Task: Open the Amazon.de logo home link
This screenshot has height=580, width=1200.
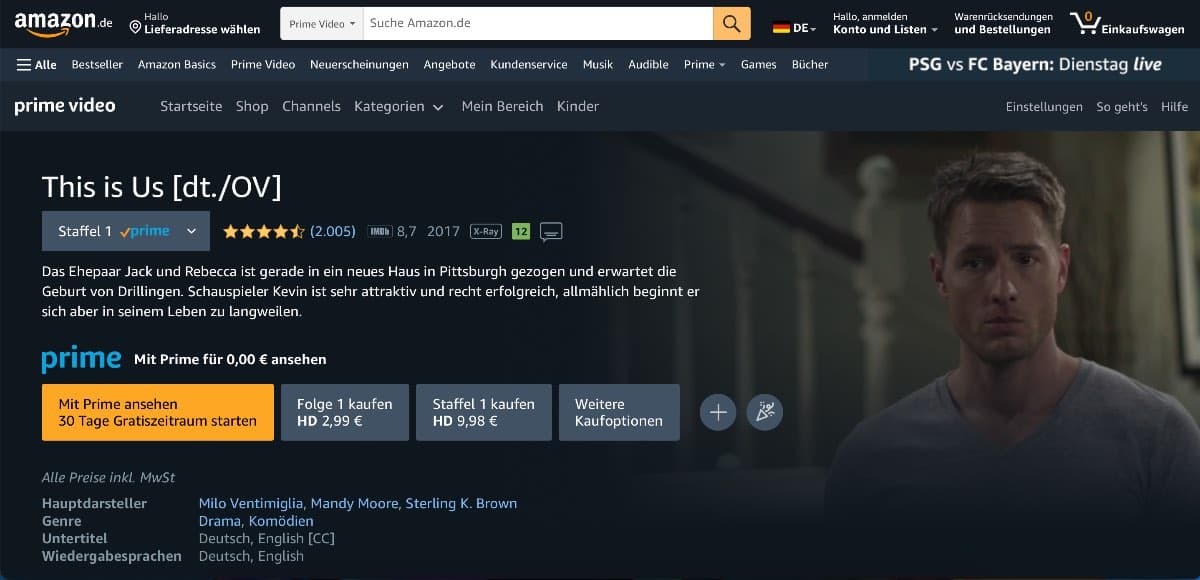Action: 64,22
